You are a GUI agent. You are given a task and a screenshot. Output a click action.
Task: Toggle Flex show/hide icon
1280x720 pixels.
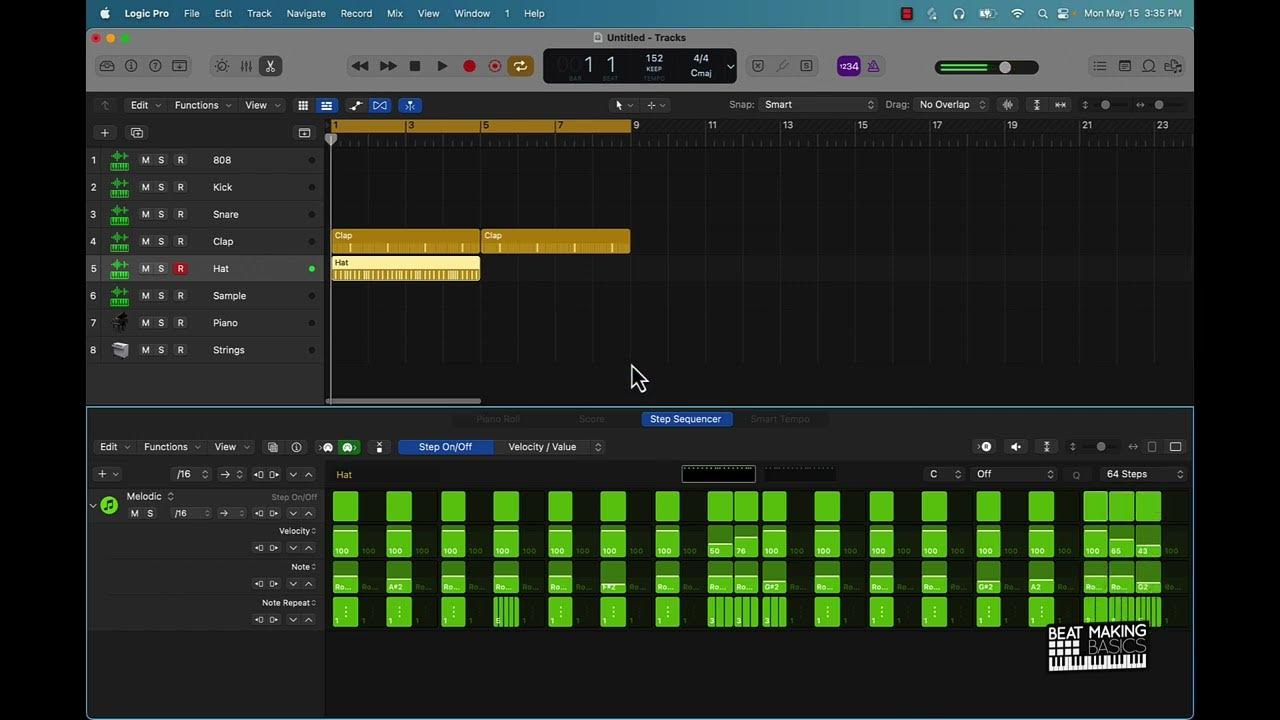coord(380,105)
